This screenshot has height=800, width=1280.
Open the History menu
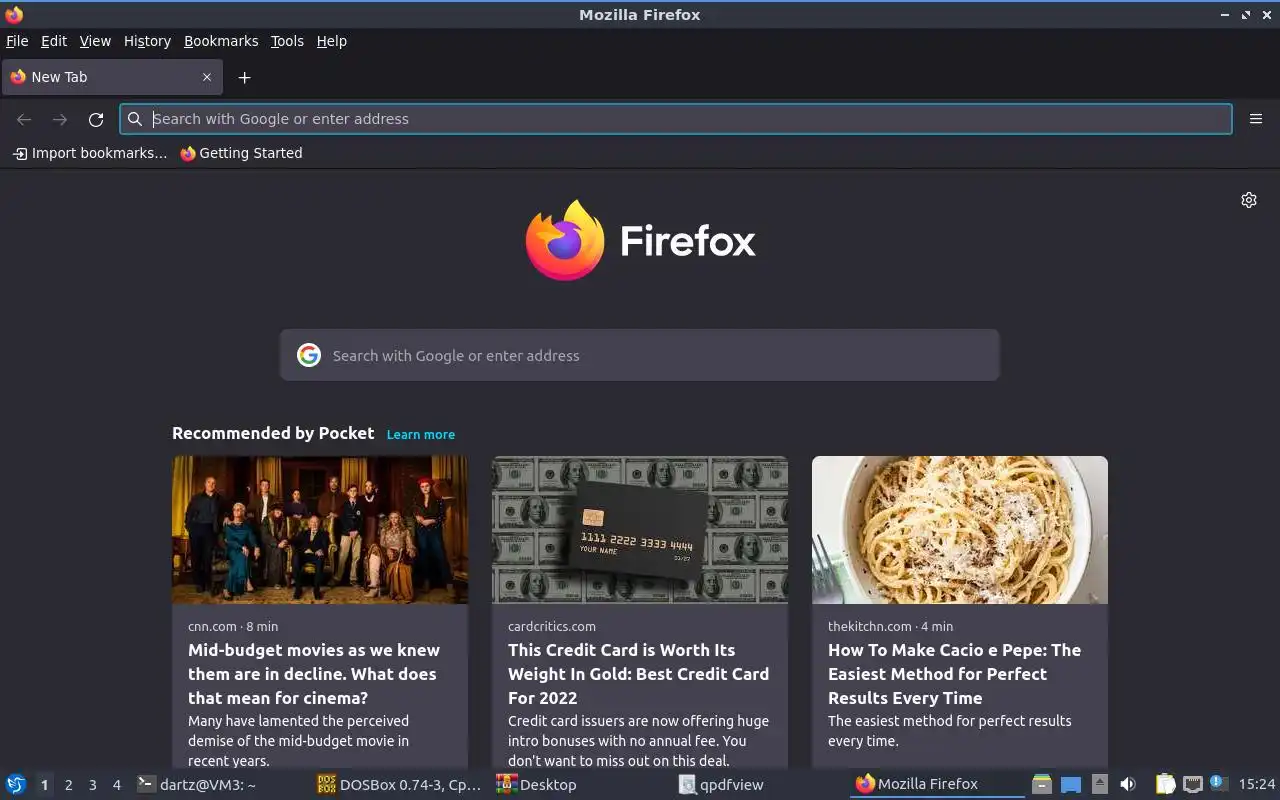tap(147, 41)
